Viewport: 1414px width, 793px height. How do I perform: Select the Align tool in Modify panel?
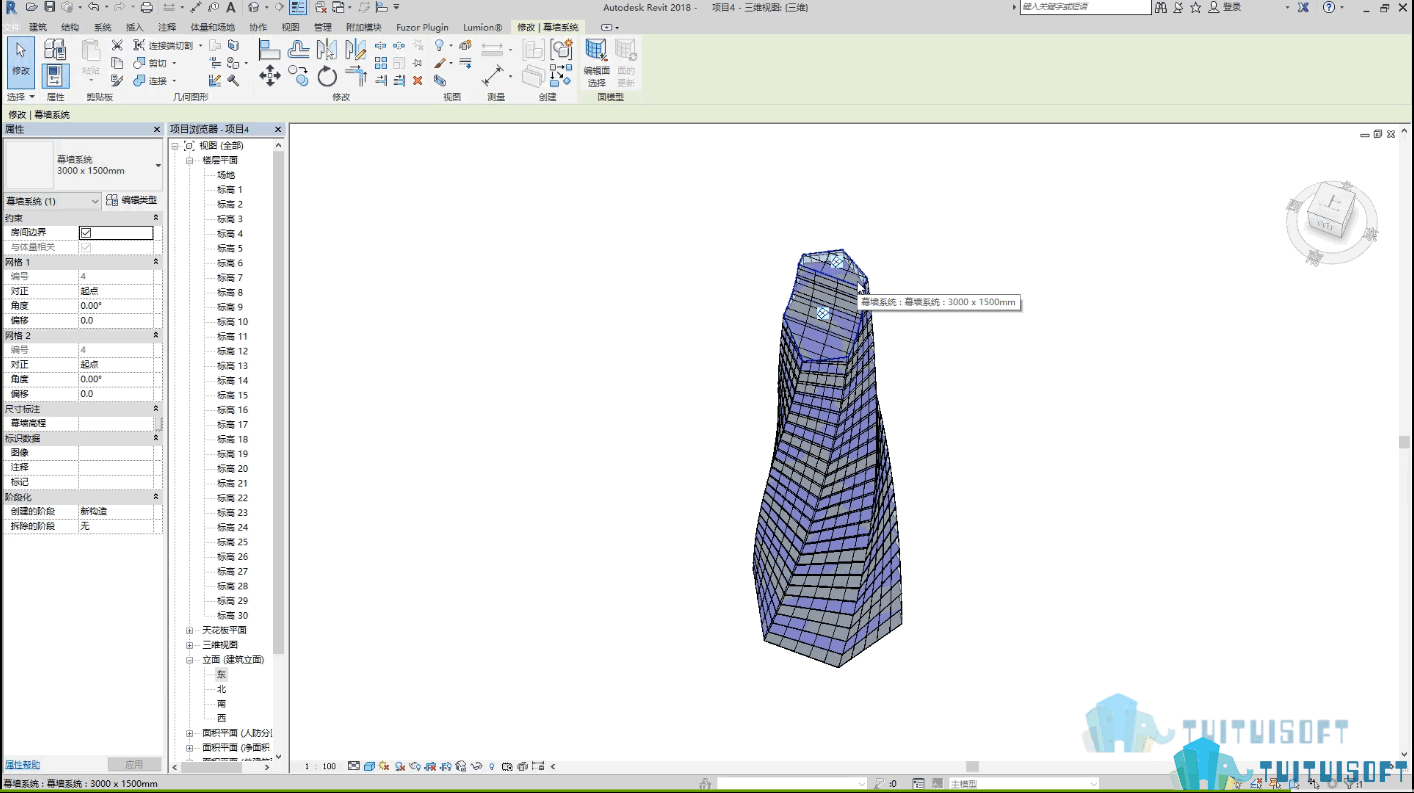coord(269,49)
